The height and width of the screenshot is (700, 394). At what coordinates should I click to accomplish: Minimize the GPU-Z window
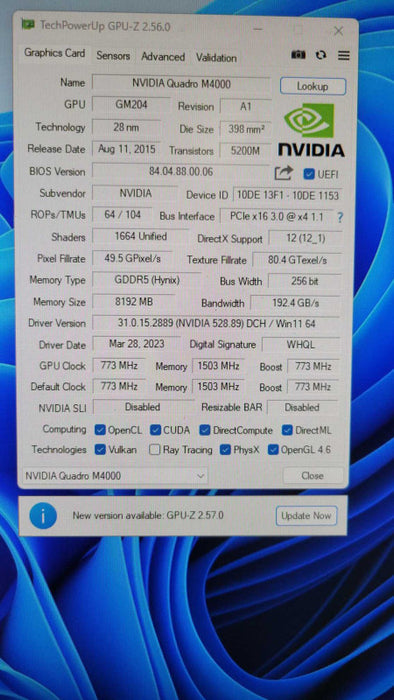(258, 29)
